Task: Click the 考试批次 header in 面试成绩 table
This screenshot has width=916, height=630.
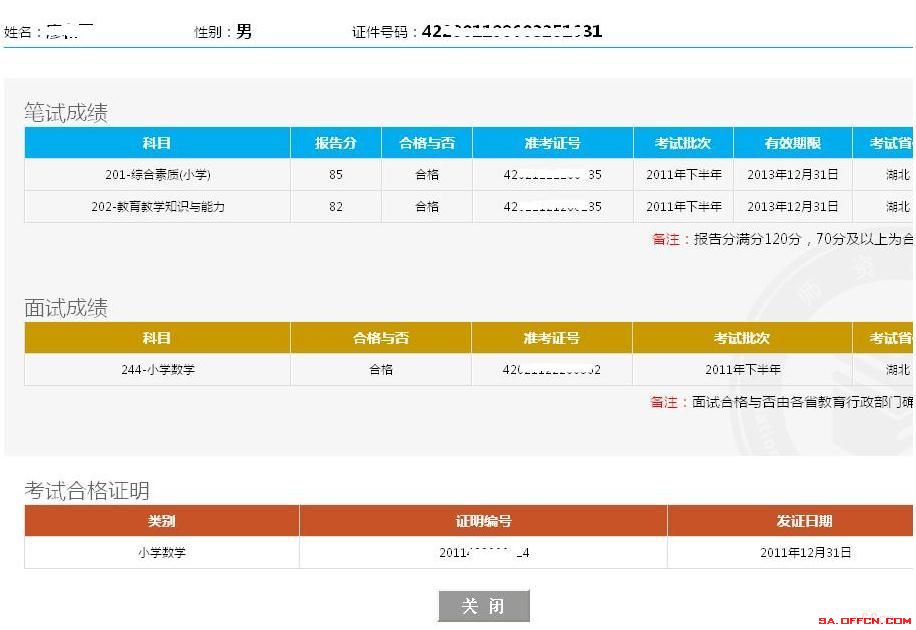Action: coord(742,338)
